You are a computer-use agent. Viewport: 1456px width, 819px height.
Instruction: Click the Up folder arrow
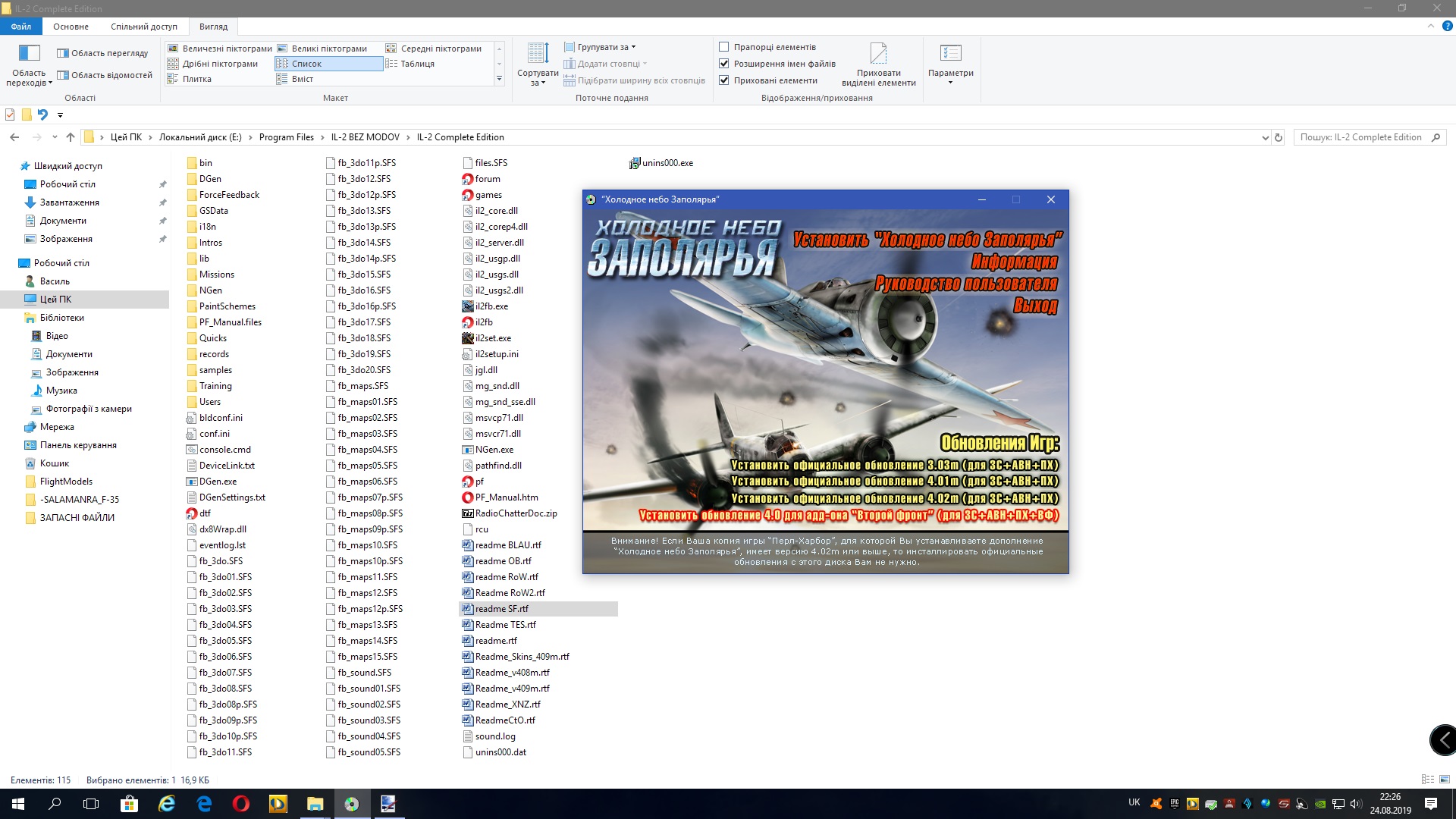(71, 137)
